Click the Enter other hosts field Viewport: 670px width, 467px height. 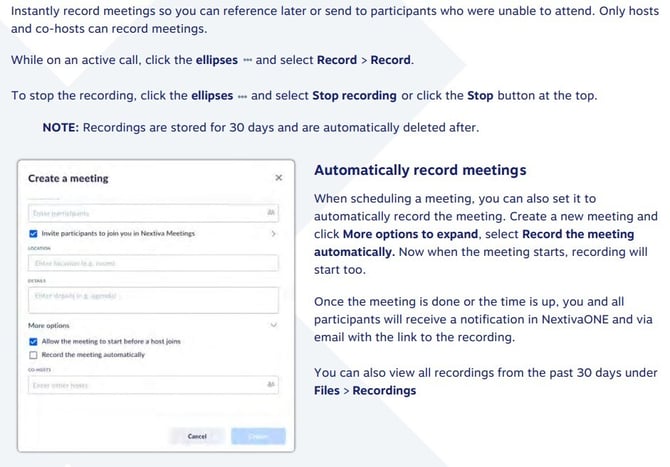(x=140, y=384)
